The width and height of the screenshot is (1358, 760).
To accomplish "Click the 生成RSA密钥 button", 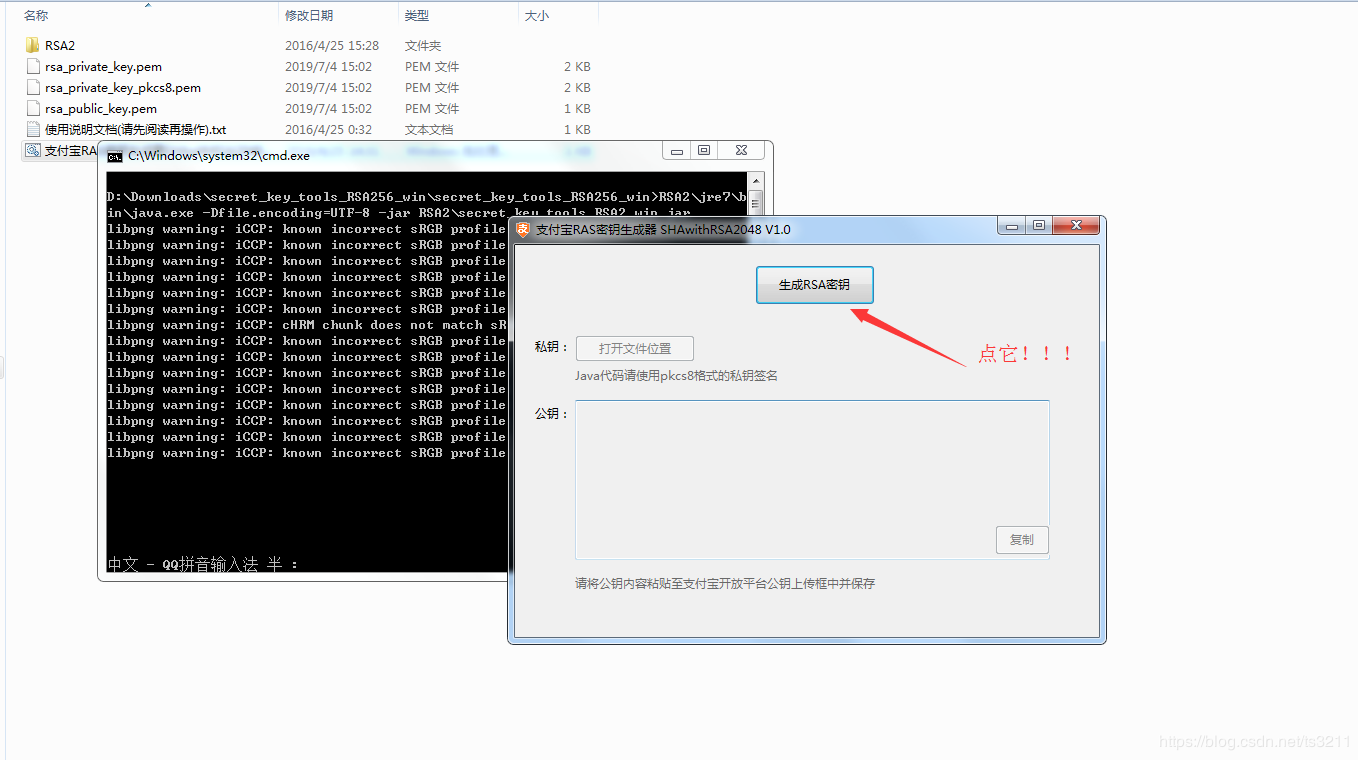I will click(814, 285).
